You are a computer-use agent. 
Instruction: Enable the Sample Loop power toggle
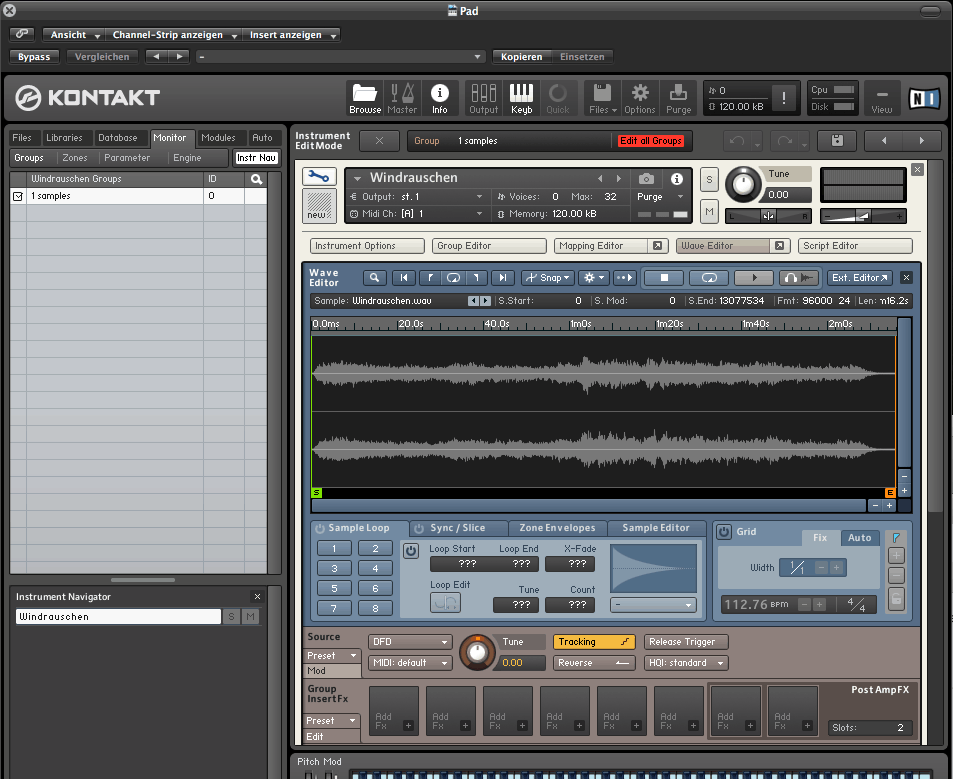coord(320,528)
